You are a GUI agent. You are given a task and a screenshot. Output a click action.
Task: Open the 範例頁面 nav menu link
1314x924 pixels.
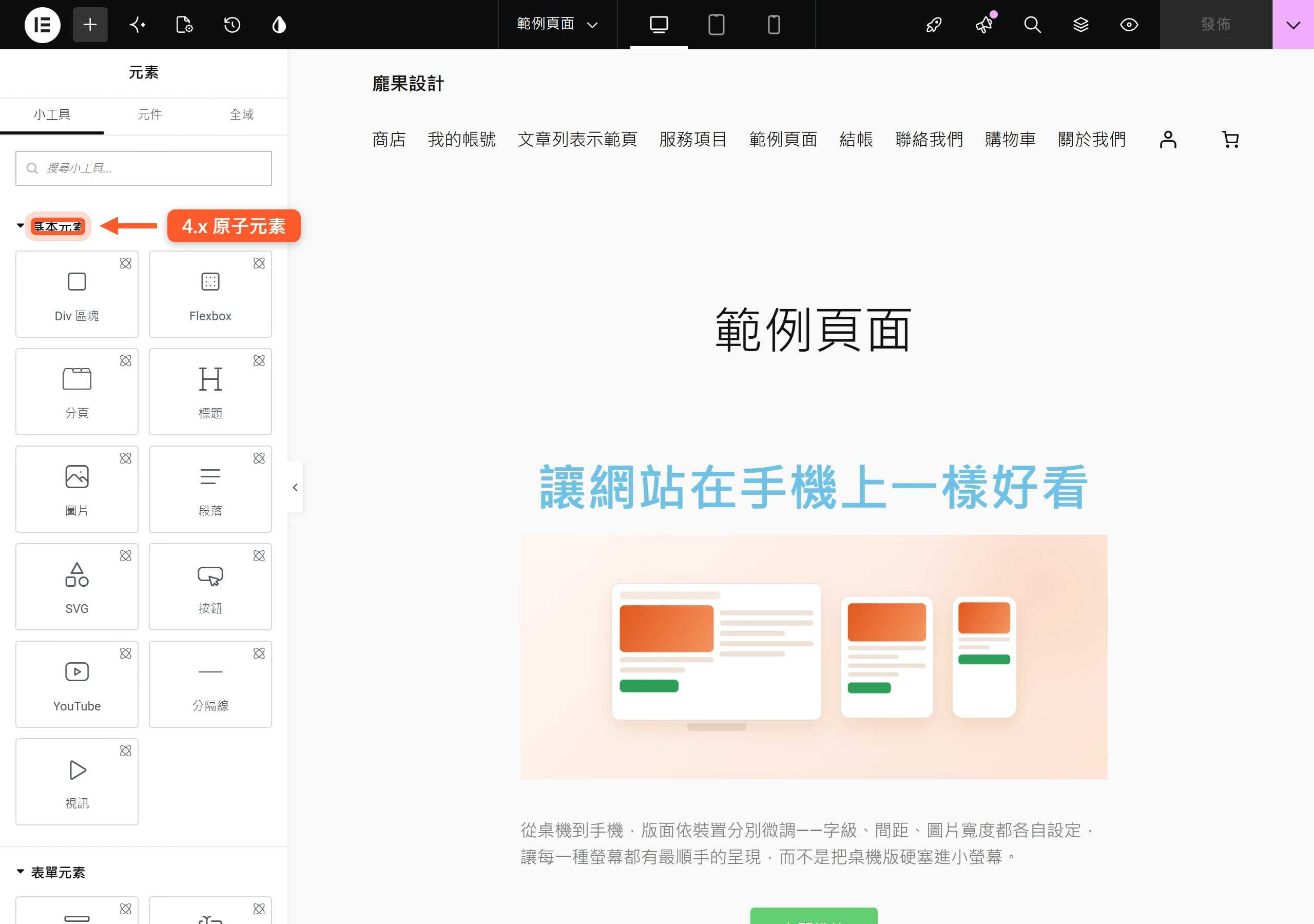(x=783, y=139)
